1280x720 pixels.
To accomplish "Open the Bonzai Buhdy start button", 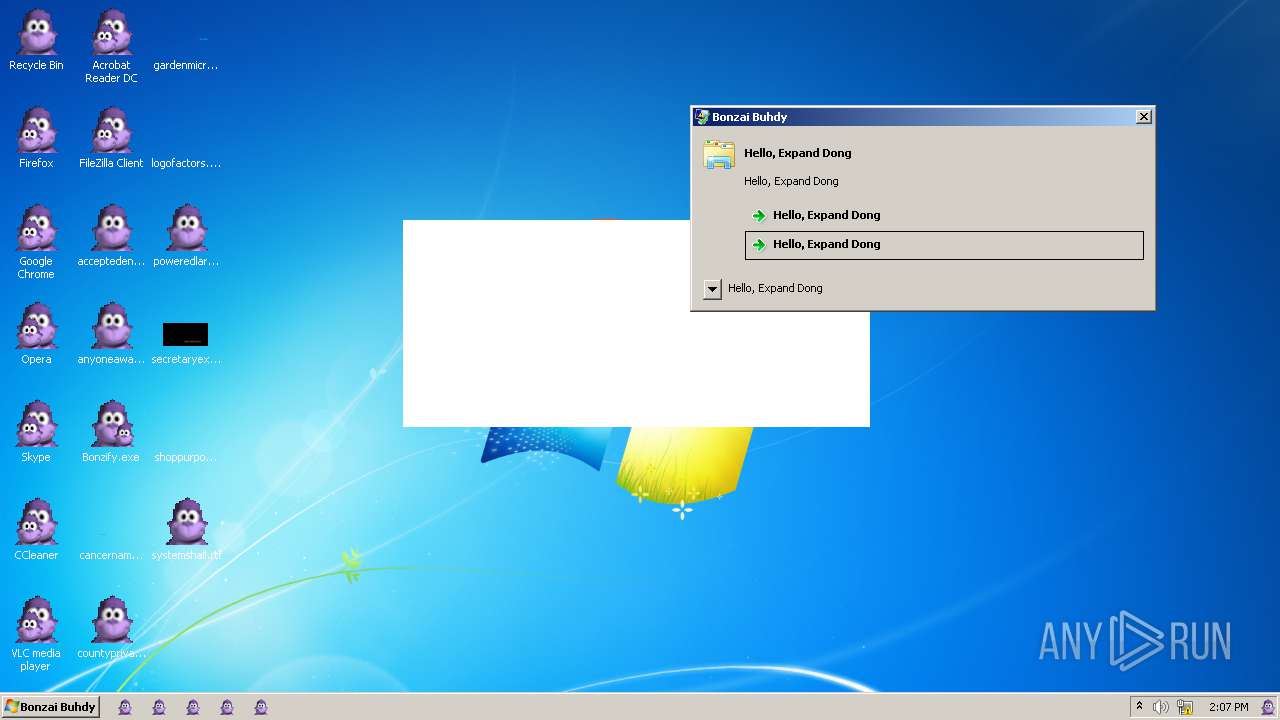I will coord(50,707).
